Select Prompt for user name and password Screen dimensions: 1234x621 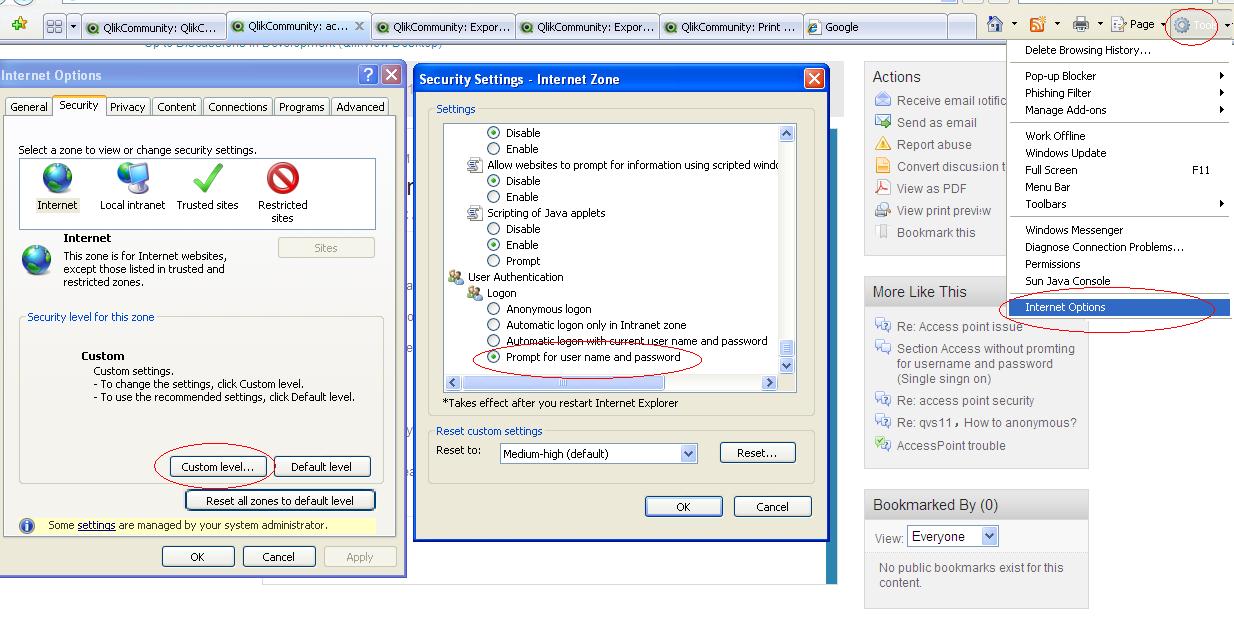pyautogui.click(x=493, y=357)
